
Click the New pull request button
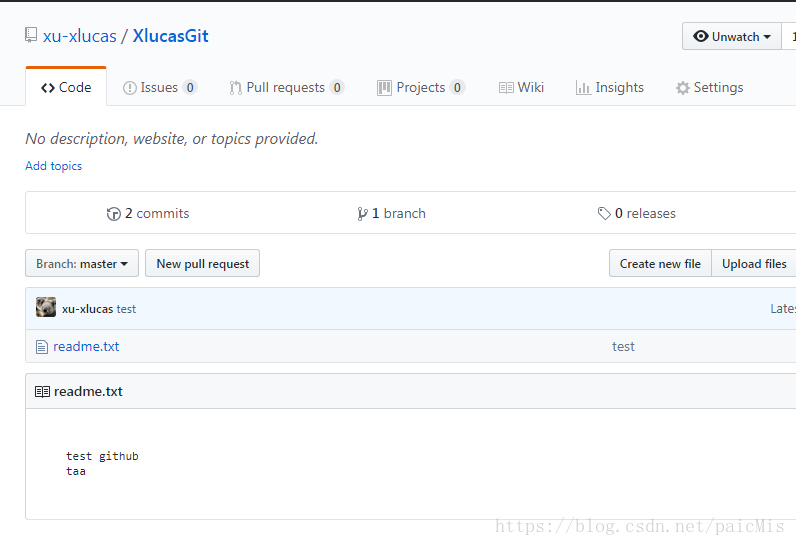click(203, 263)
